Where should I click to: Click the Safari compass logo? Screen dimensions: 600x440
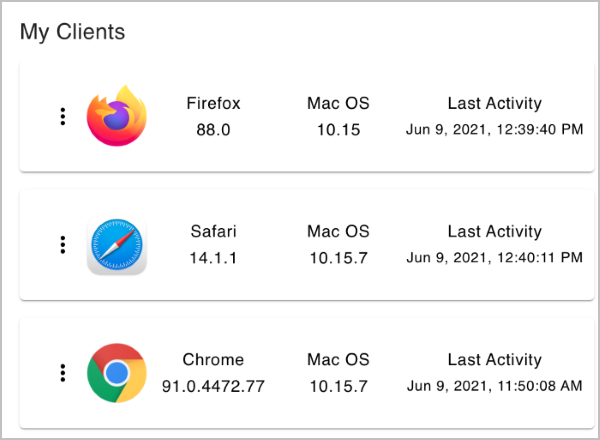(117, 245)
